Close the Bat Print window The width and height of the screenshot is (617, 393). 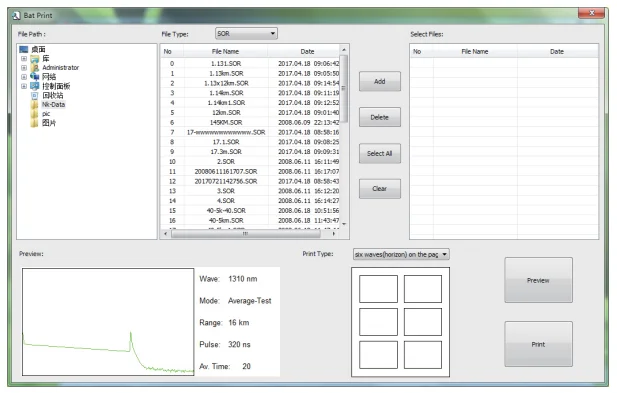pyautogui.click(x=591, y=13)
